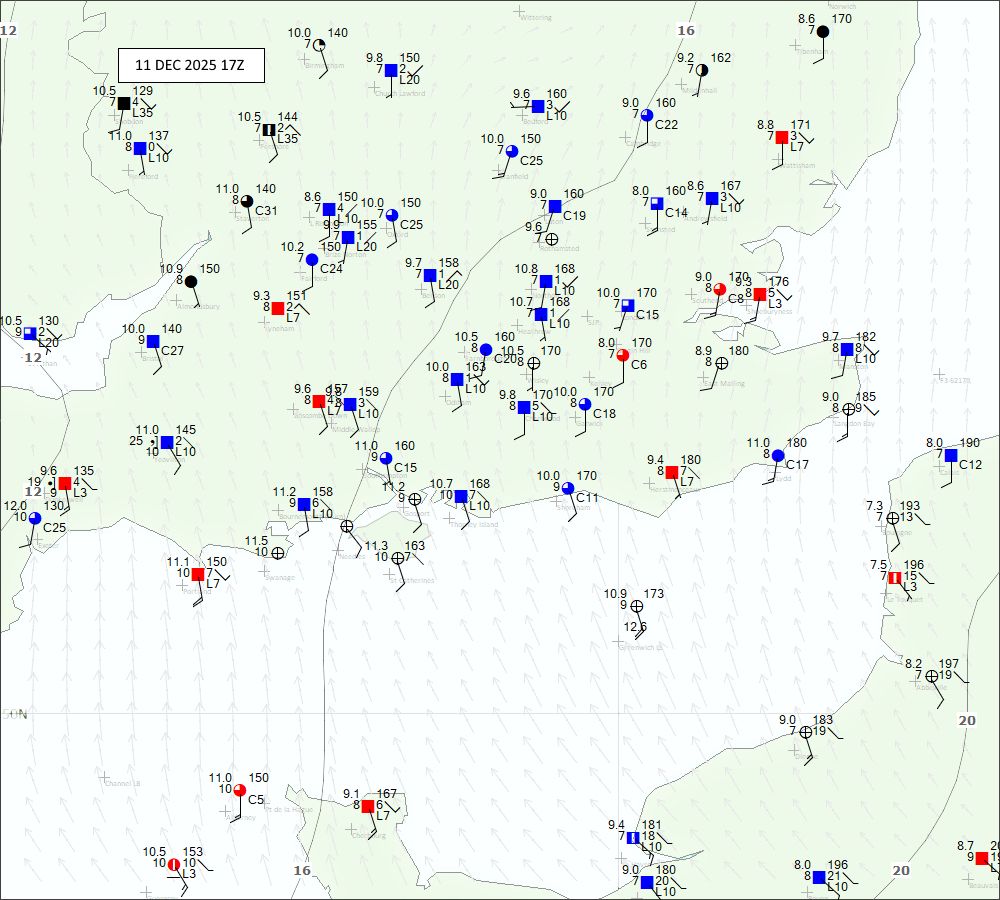
Task: Select Staverton black circle marker near C31
Action: [x=247, y=202]
